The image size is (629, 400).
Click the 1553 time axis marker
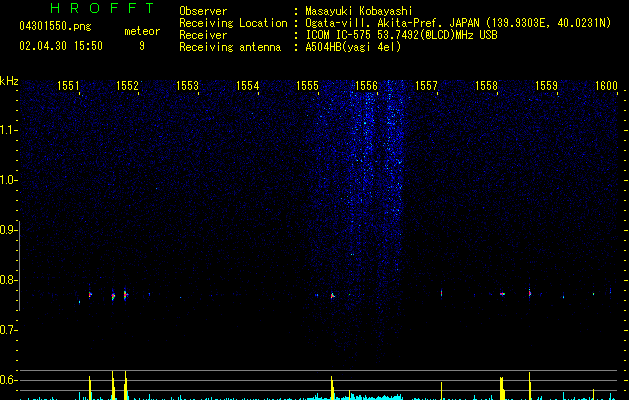coord(187,86)
